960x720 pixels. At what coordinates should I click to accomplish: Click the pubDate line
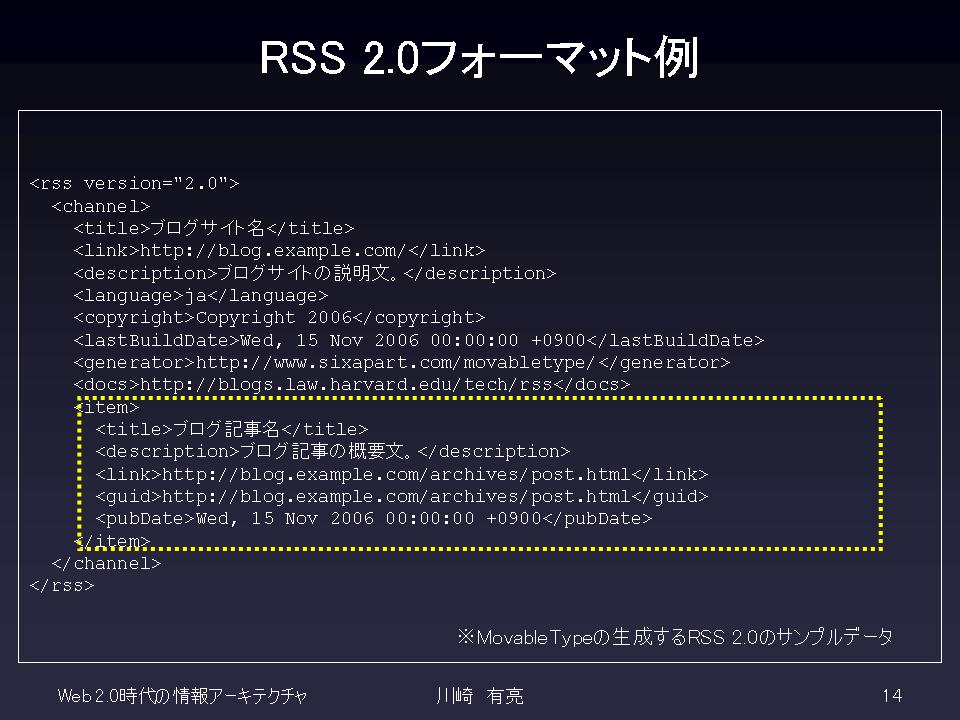tap(374, 519)
